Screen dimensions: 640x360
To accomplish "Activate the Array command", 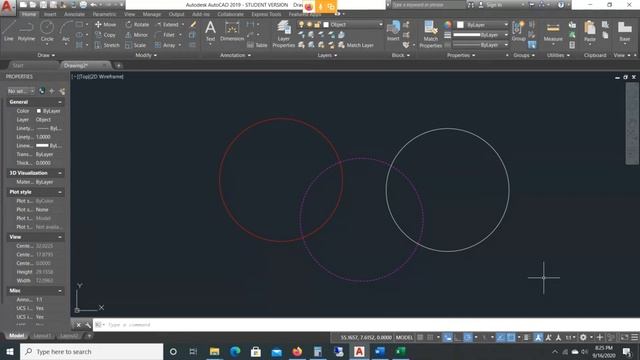I will pos(165,45).
